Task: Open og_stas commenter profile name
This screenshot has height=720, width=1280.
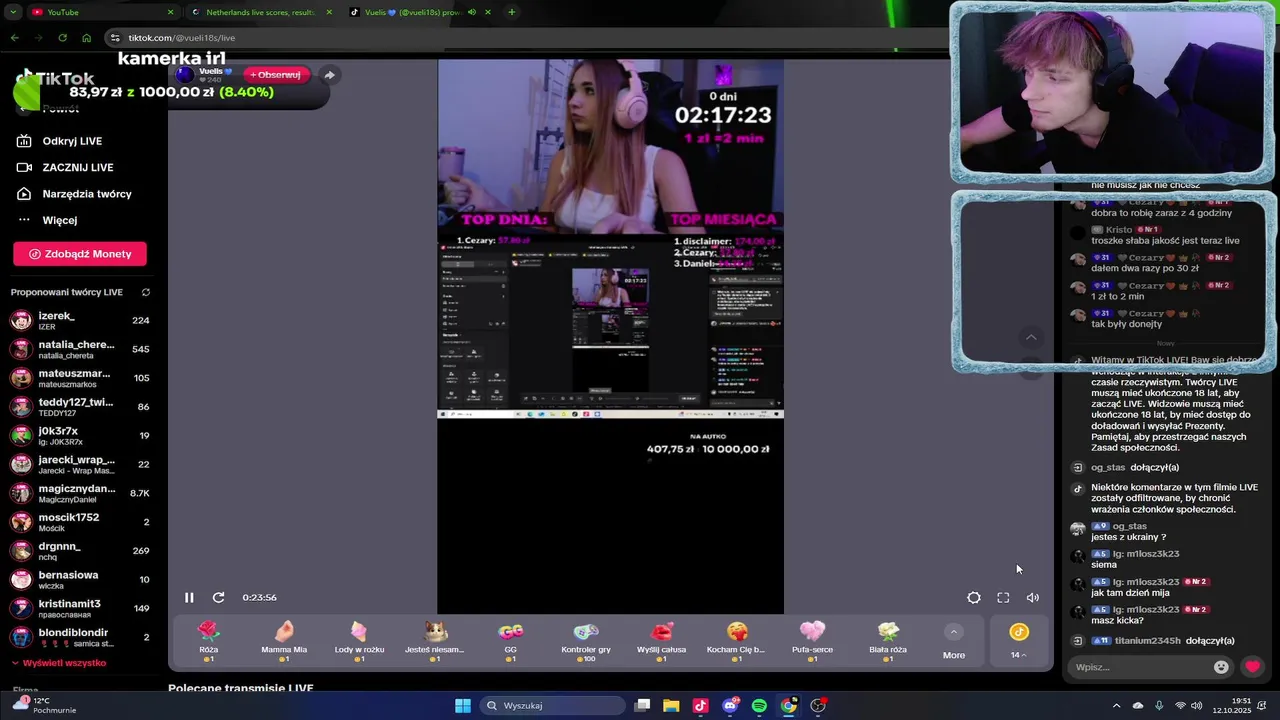Action: coord(1130,526)
